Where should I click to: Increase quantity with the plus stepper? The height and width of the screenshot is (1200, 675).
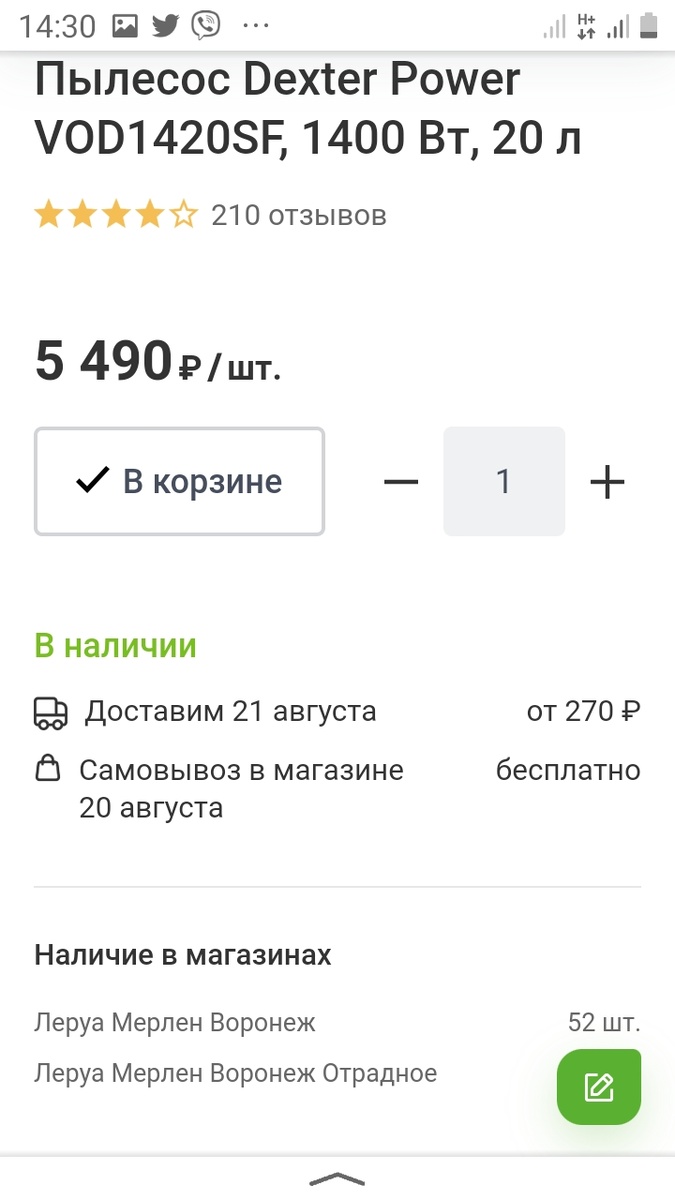[606, 481]
